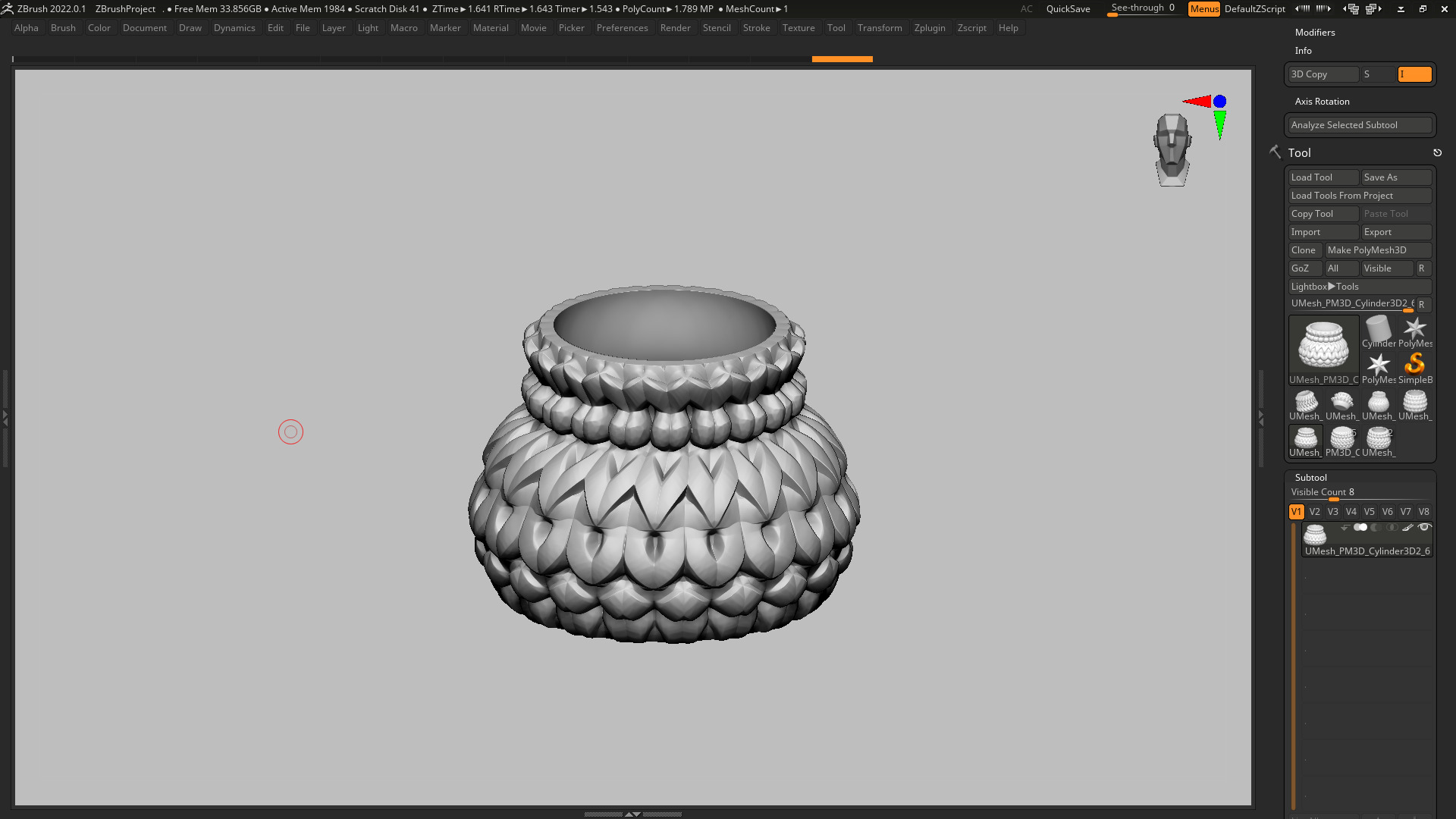Open the Help menu

coord(1008,28)
